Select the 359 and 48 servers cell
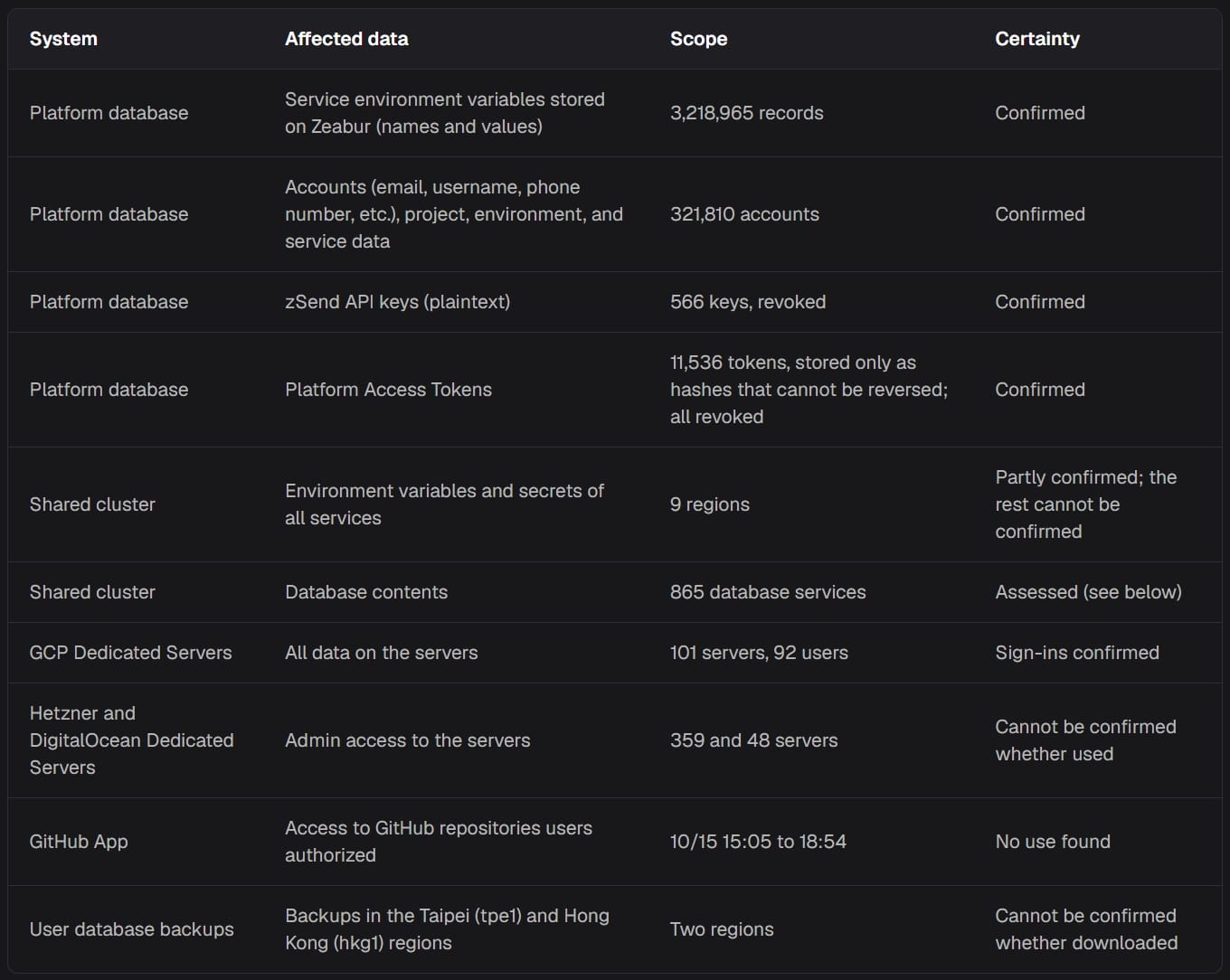 (x=753, y=740)
